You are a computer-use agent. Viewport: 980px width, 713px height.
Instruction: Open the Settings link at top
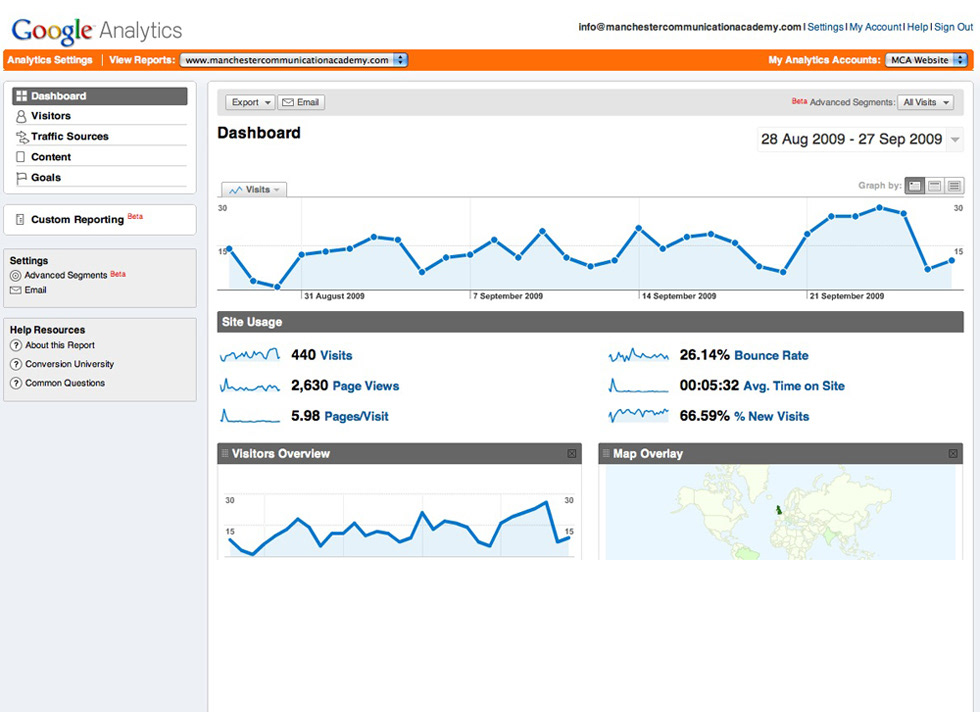tap(825, 27)
